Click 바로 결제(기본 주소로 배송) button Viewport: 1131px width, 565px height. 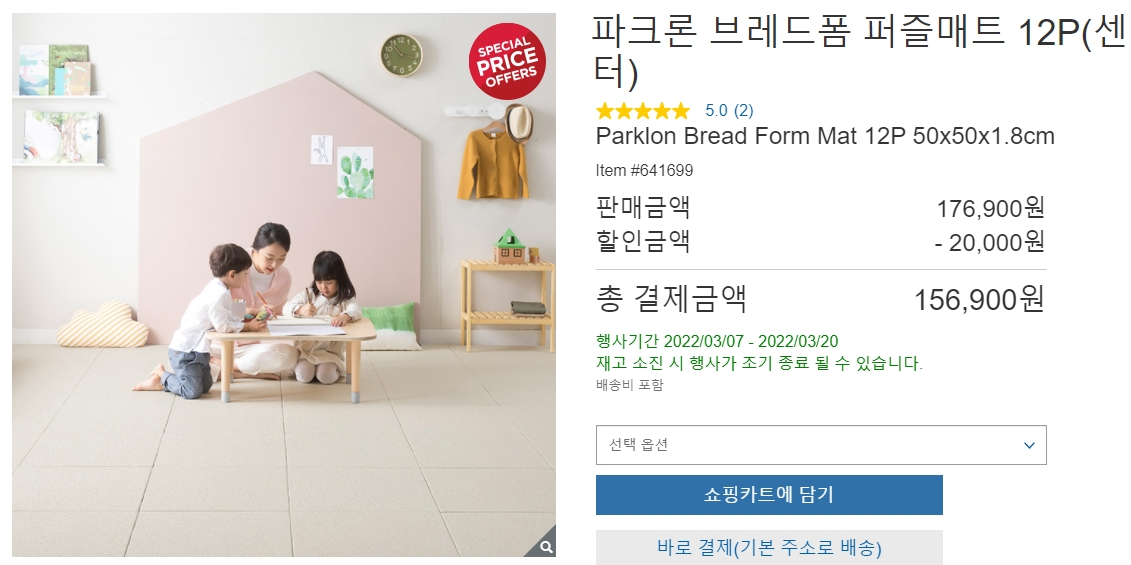(x=769, y=547)
